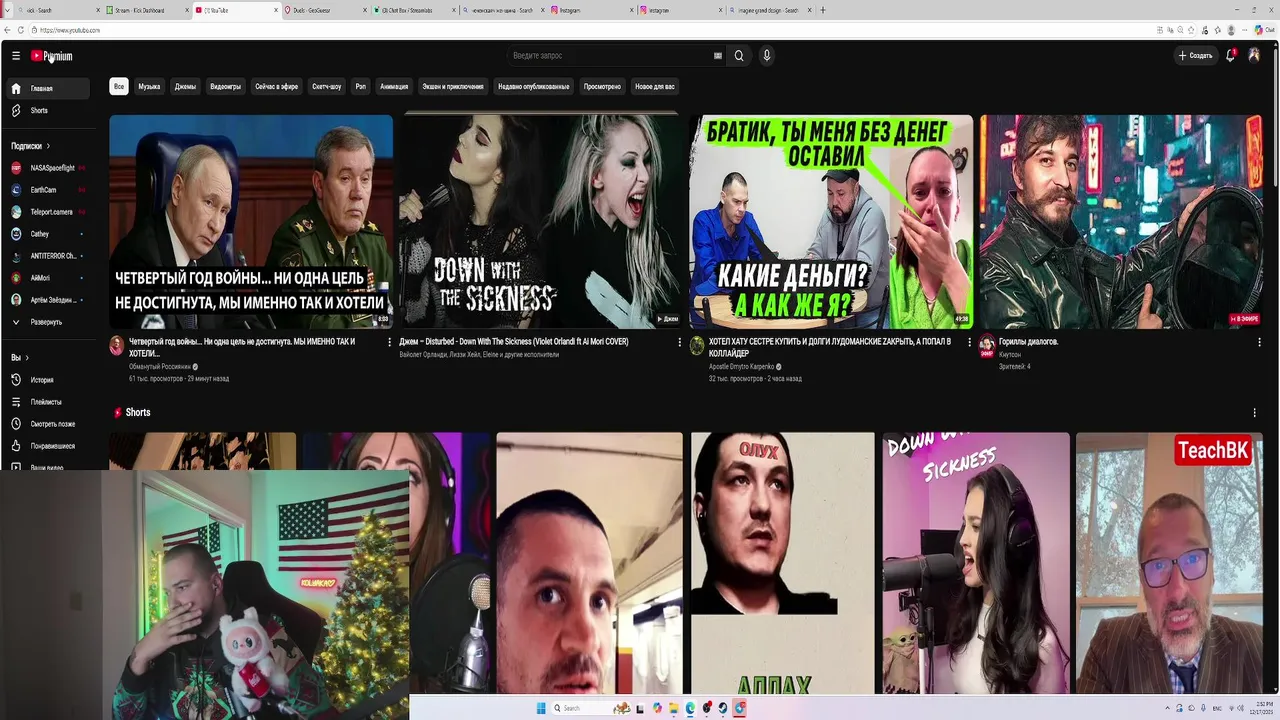Open ANTITERROR Ch... subscription
This screenshot has width=1280, height=720.
pyautogui.click(x=47, y=256)
